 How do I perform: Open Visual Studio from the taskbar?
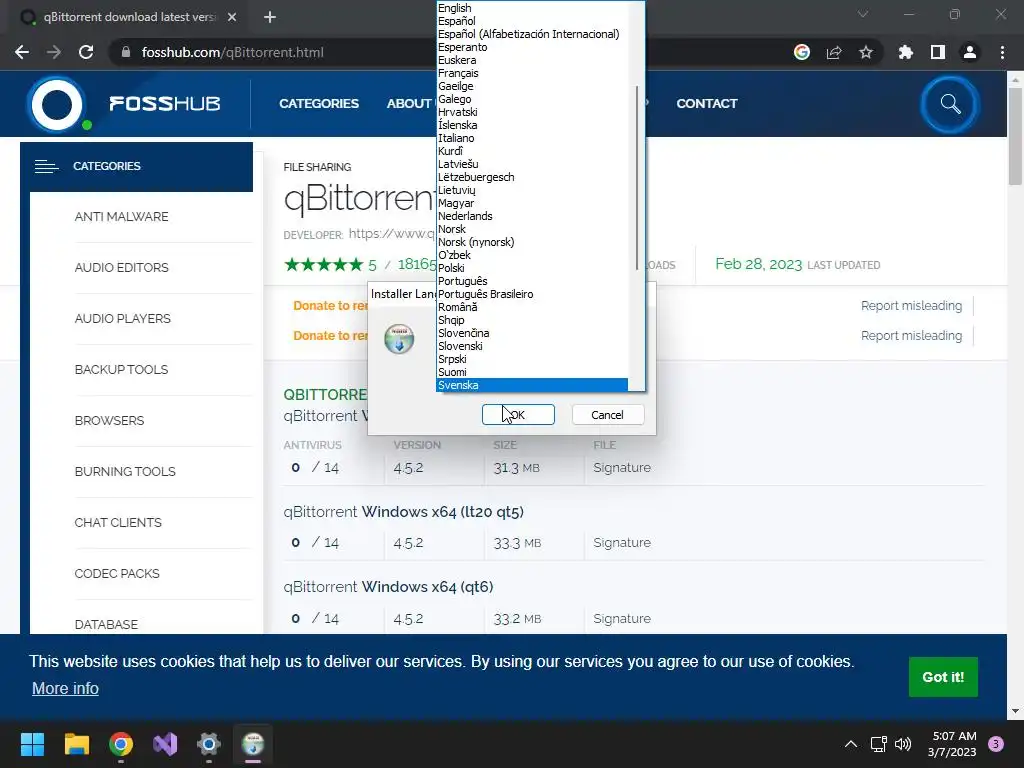tap(165, 744)
